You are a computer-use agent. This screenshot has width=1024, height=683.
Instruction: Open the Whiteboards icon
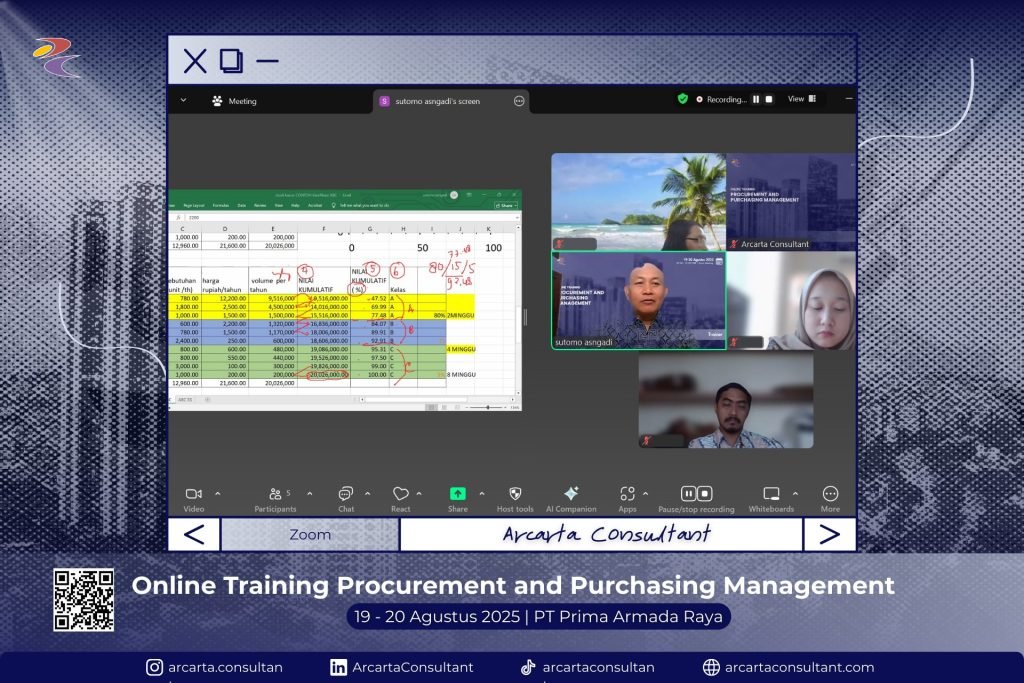click(771, 494)
